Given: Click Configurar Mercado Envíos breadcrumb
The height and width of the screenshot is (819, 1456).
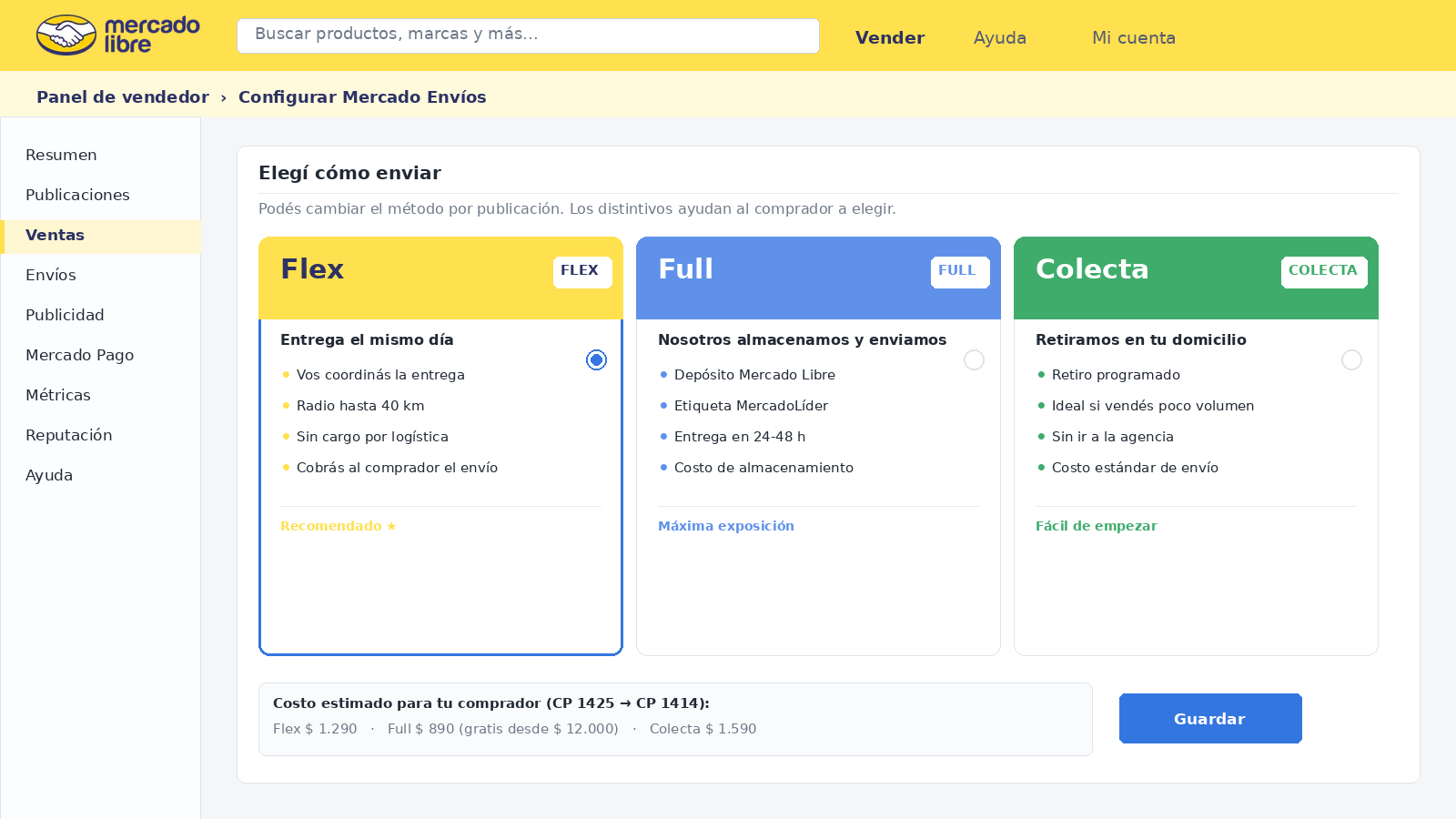Looking at the screenshot, I should point(362,96).
